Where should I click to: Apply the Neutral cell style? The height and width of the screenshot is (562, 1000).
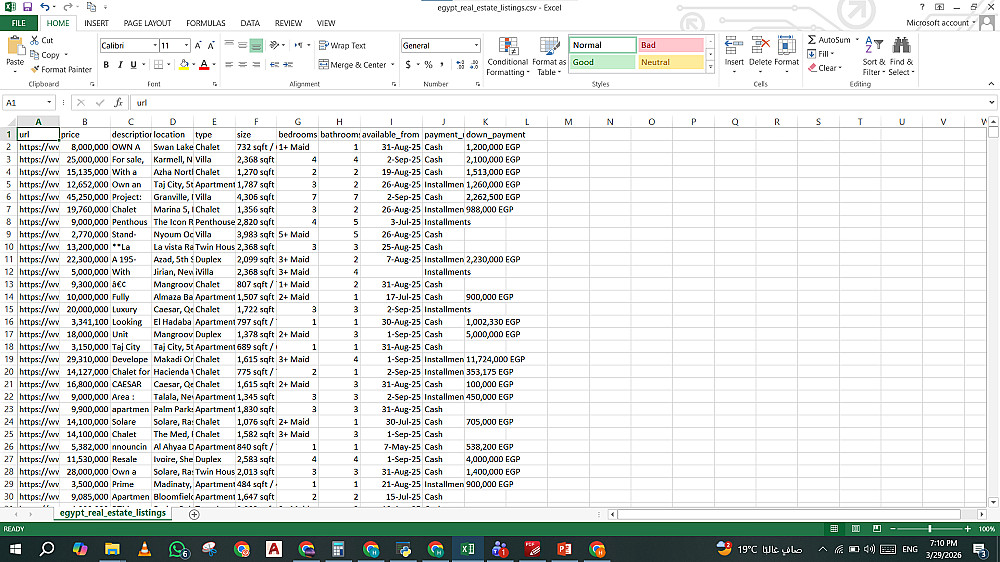click(x=670, y=62)
